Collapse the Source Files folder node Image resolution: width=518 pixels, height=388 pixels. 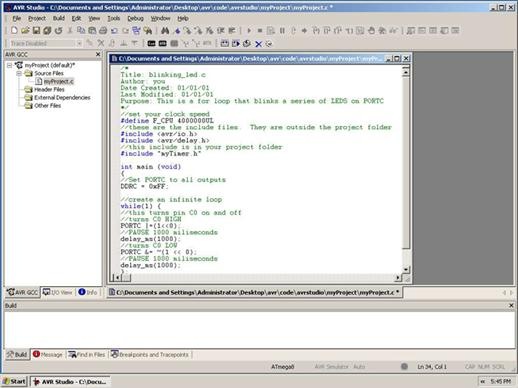[19, 73]
